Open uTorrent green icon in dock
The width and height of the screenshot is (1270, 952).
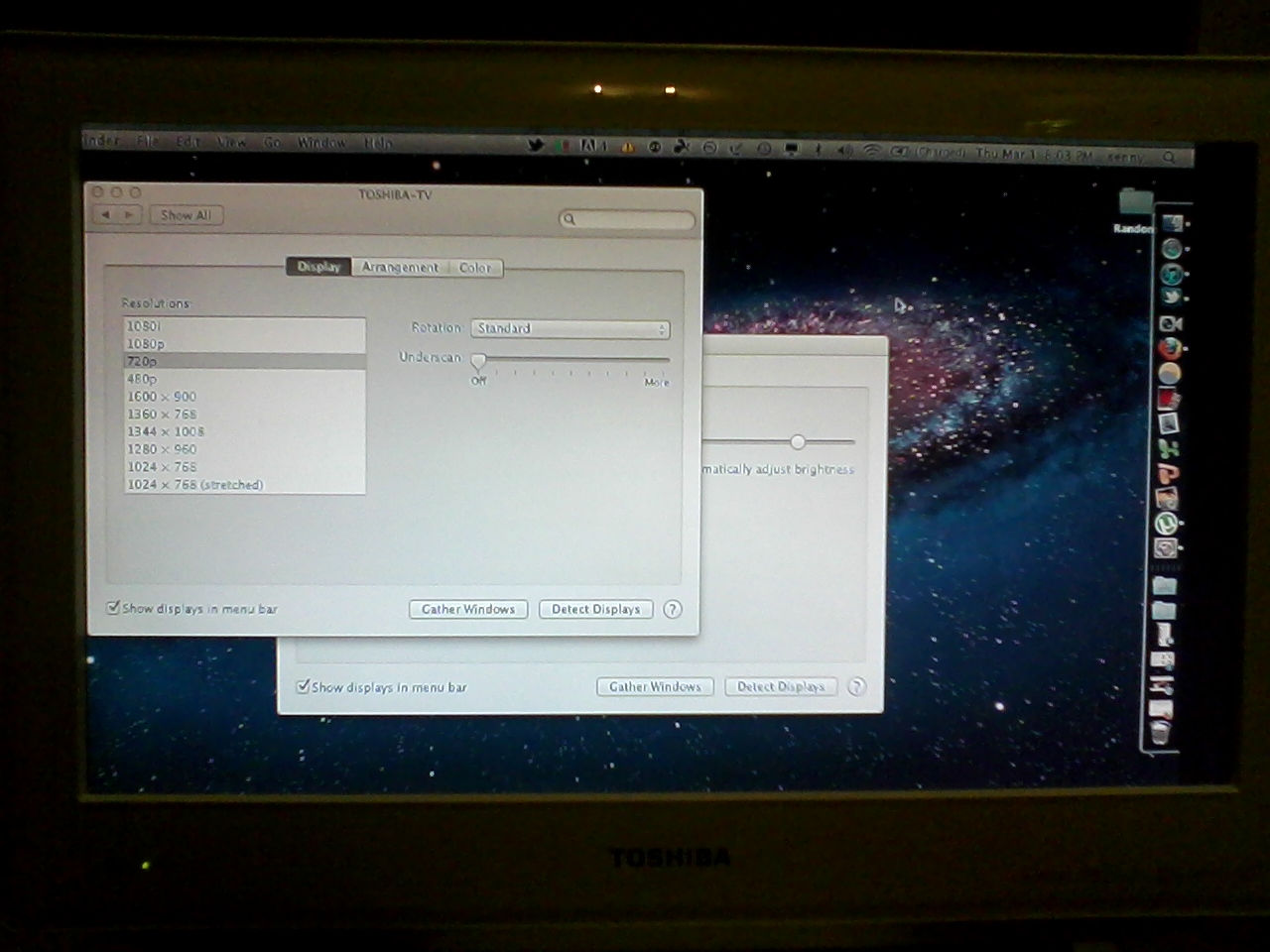[1168, 524]
